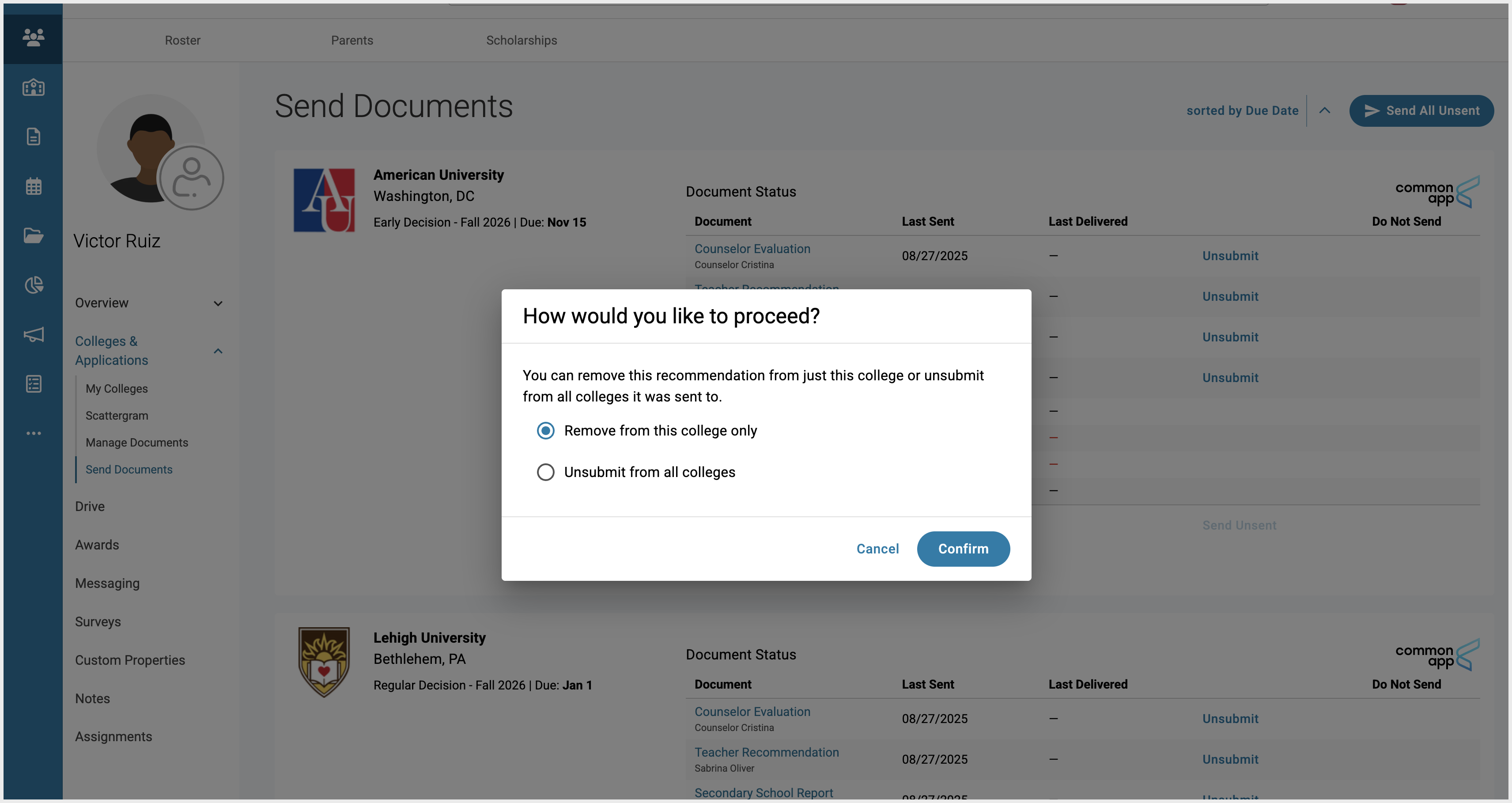Cancel the proceed dialog
Screen dimensions: 1512x803
pos(877,549)
